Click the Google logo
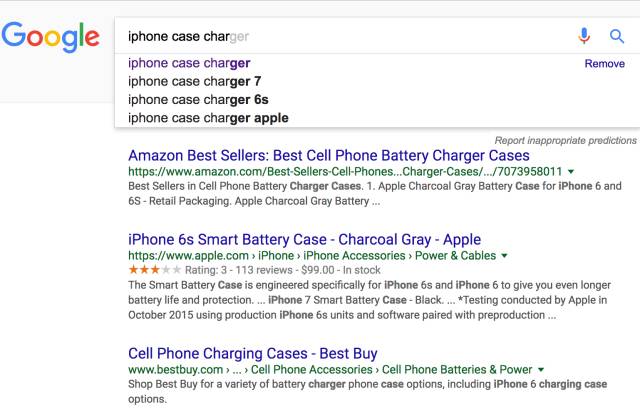Viewport: 640px width, 416px height. coord(50,37)
